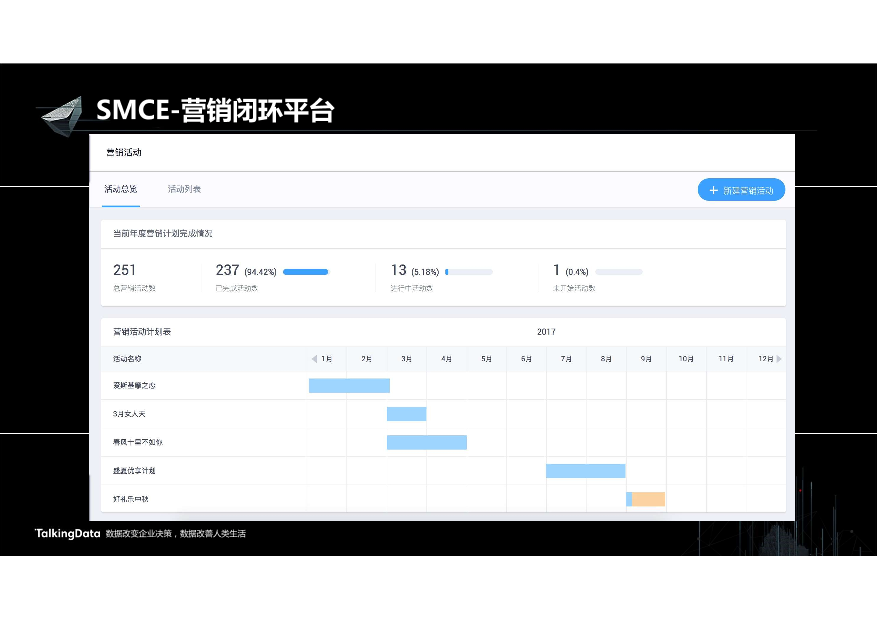Click the activity name beside the July–August bar
Screen dimensions: 877x620
pos(134,471)
